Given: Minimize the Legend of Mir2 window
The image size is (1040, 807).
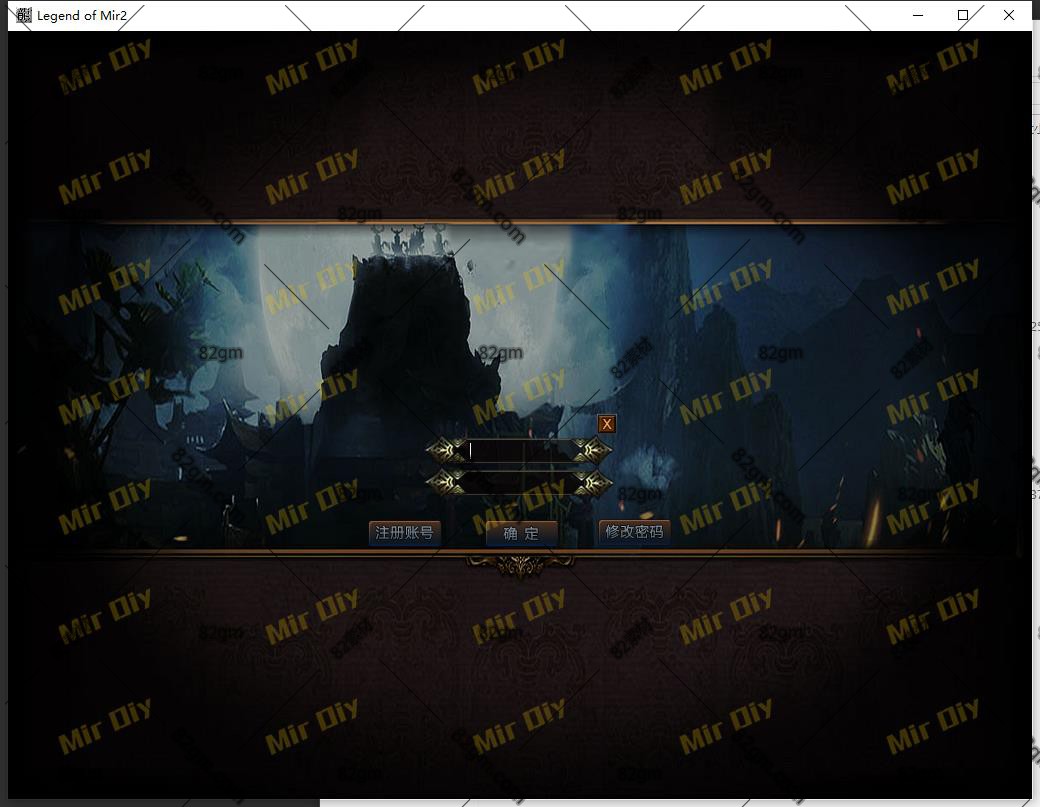Looking at the screenshot, I should point(918,15).
